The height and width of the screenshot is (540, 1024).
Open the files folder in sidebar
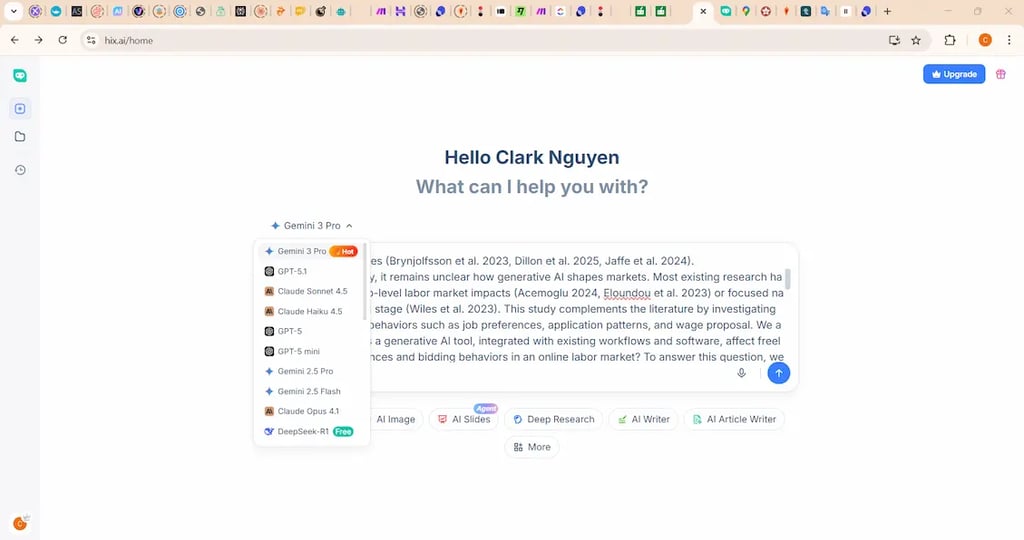coord(20,136)
